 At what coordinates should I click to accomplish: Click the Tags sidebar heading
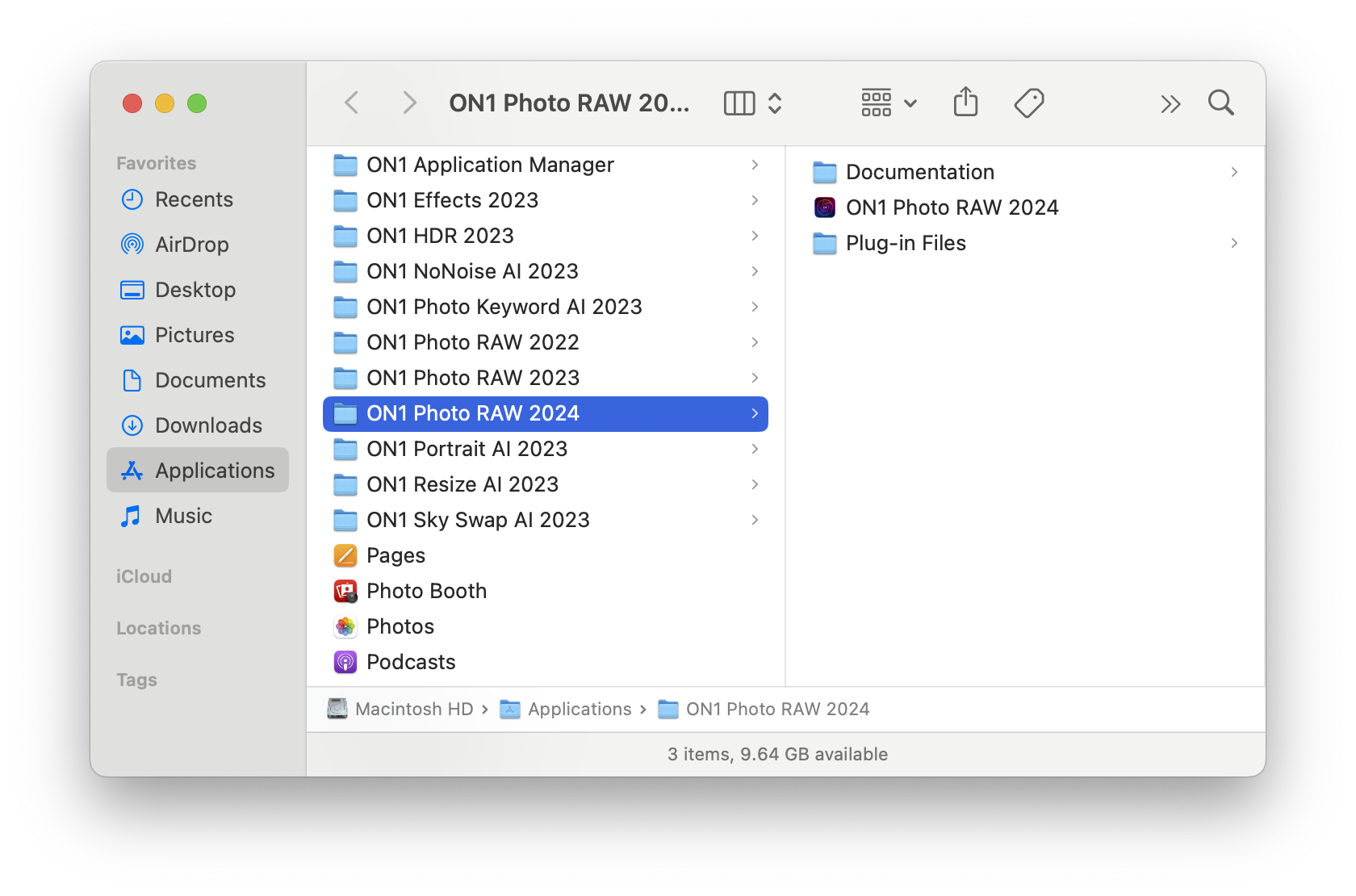(137, 680)
